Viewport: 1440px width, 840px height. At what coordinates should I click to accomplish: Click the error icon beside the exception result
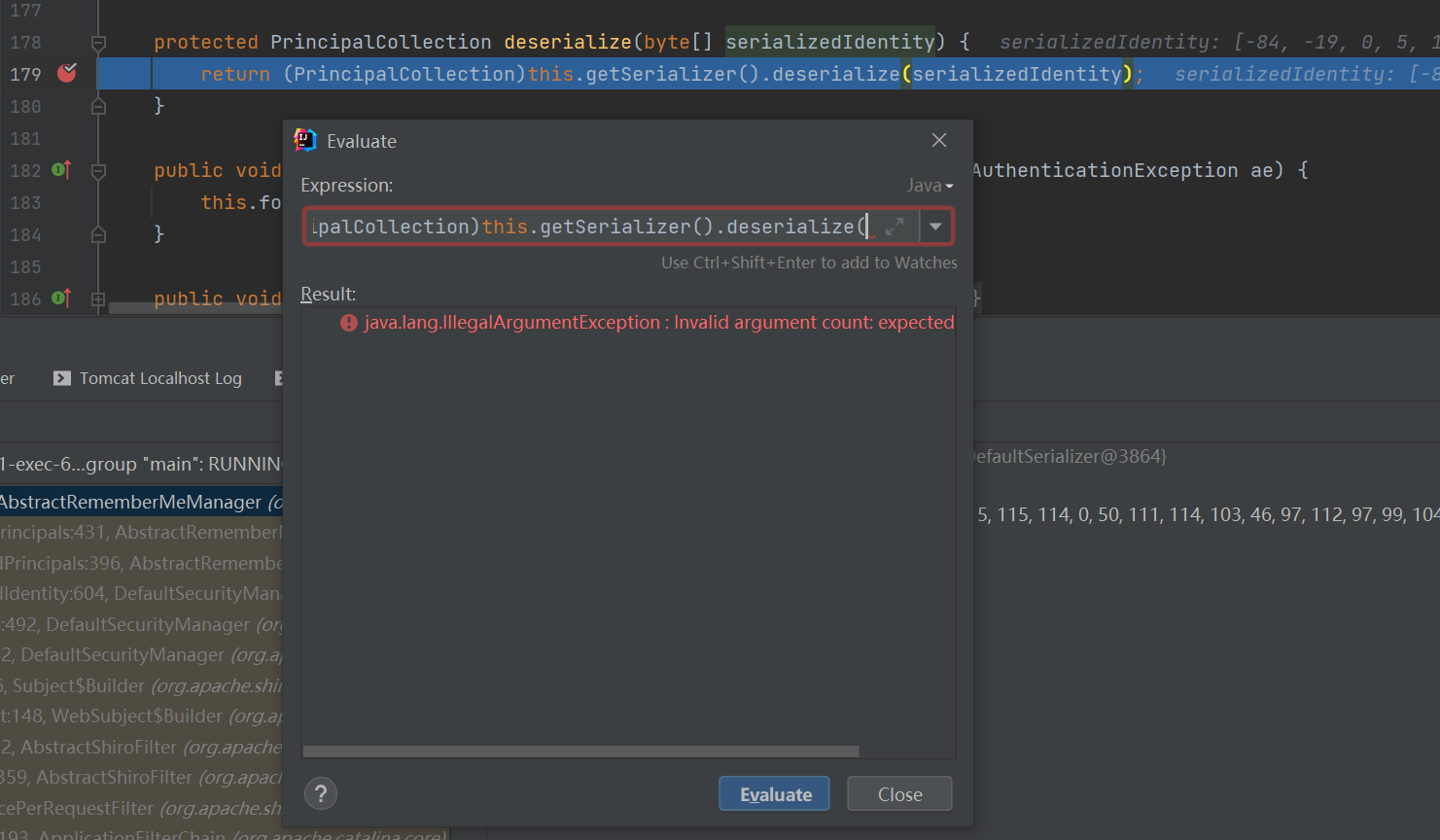pyautogui.click(x=349, y=323)
